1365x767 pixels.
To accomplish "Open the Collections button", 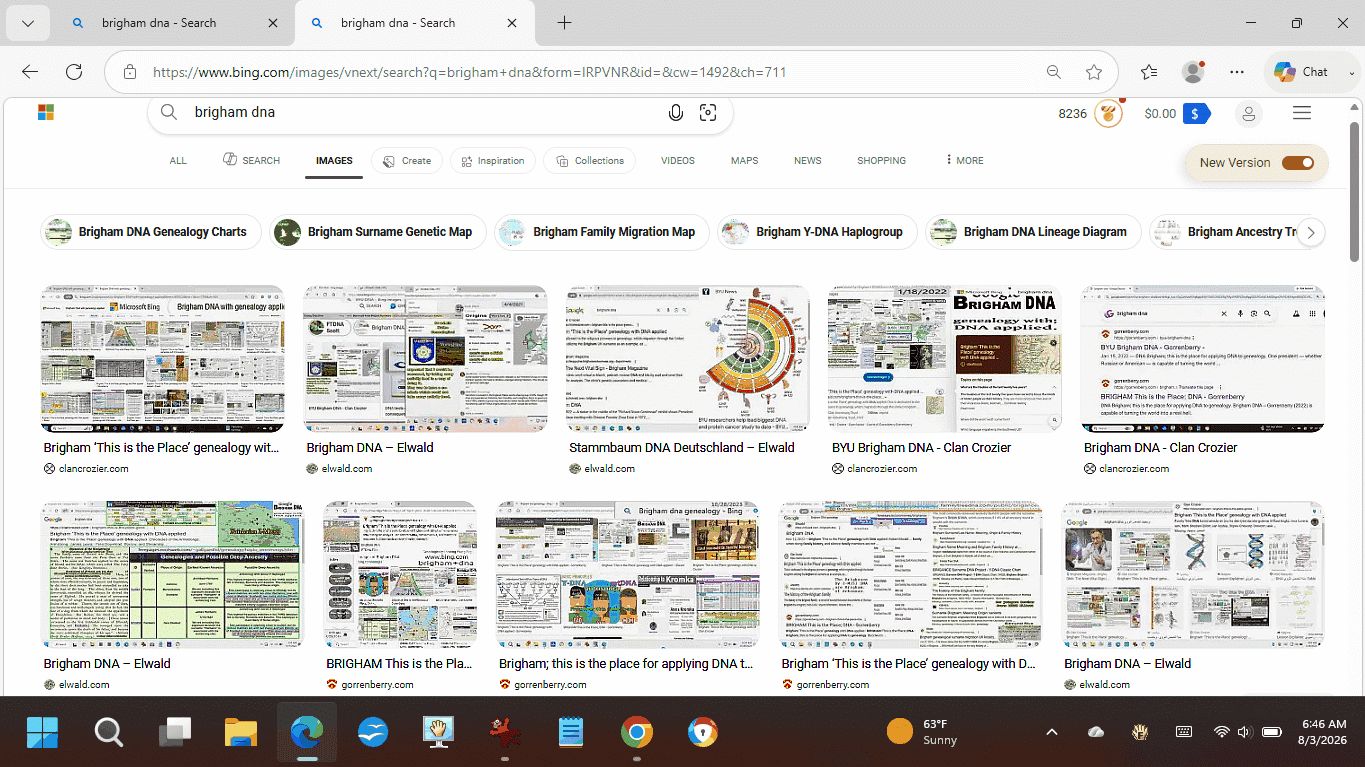I will (x=590, y=160).
